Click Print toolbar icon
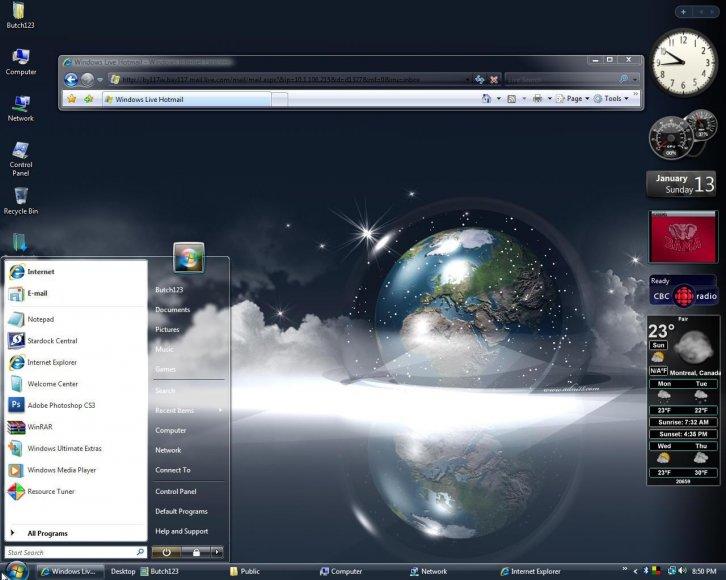Image resolution: width=726 pixels, height=580 pixels. (537, 99)
